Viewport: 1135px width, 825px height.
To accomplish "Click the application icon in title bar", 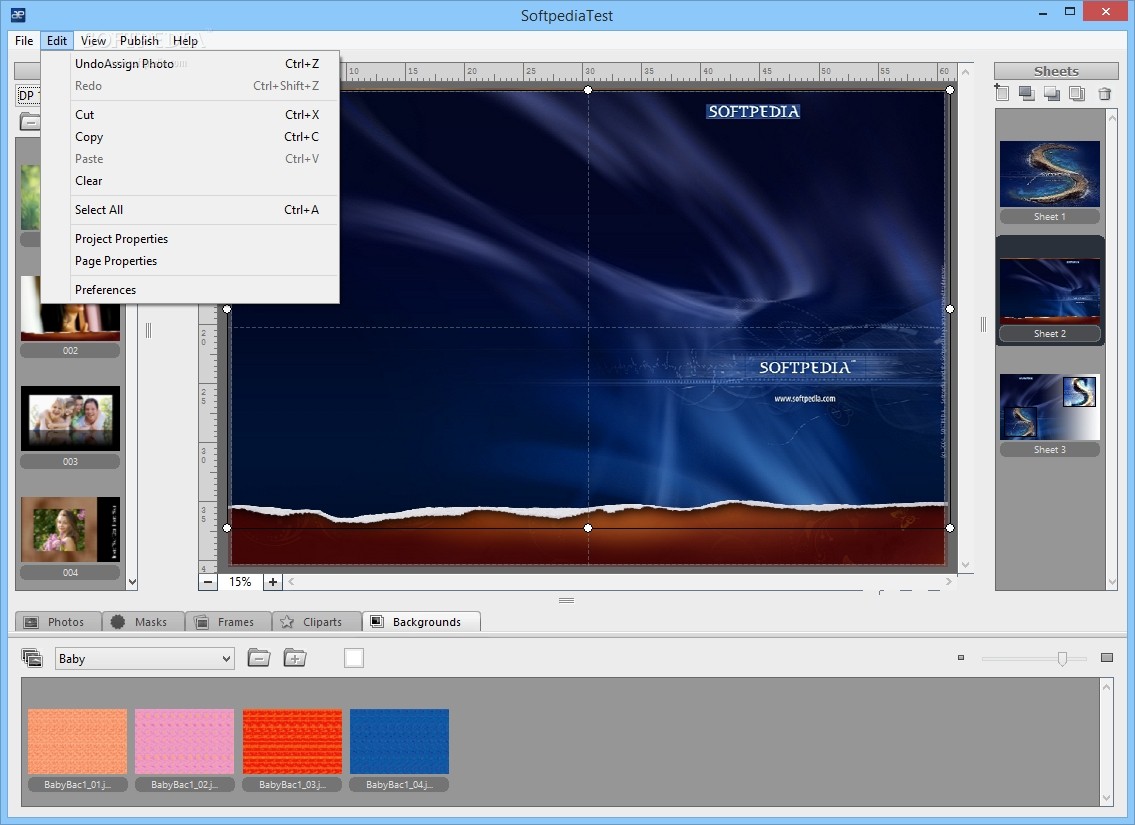I will 18,14.
